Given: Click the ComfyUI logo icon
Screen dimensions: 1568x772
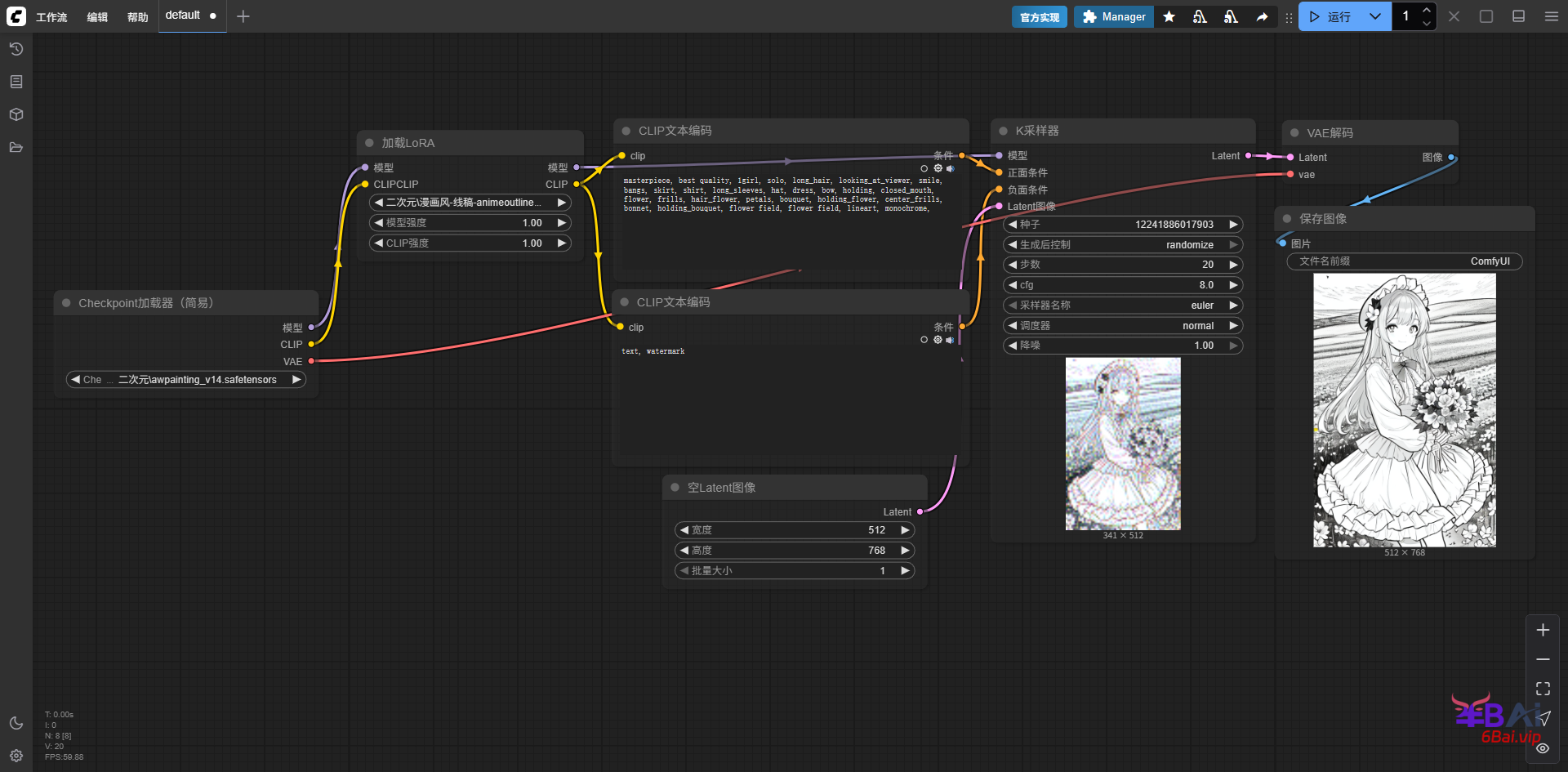Looking at the screenshot, I should pyautogui.click(x=16, y=16).
